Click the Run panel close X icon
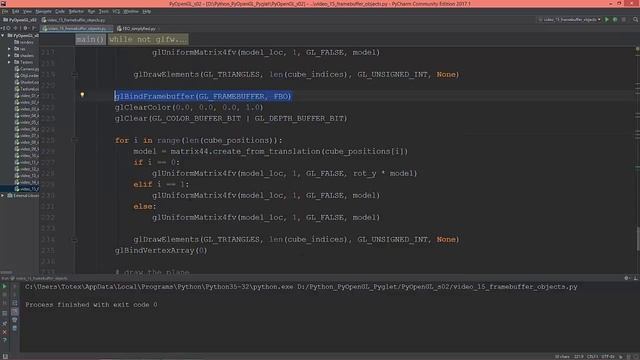The height and width of the screenshot is (360, 640). (x=4, y=332)
